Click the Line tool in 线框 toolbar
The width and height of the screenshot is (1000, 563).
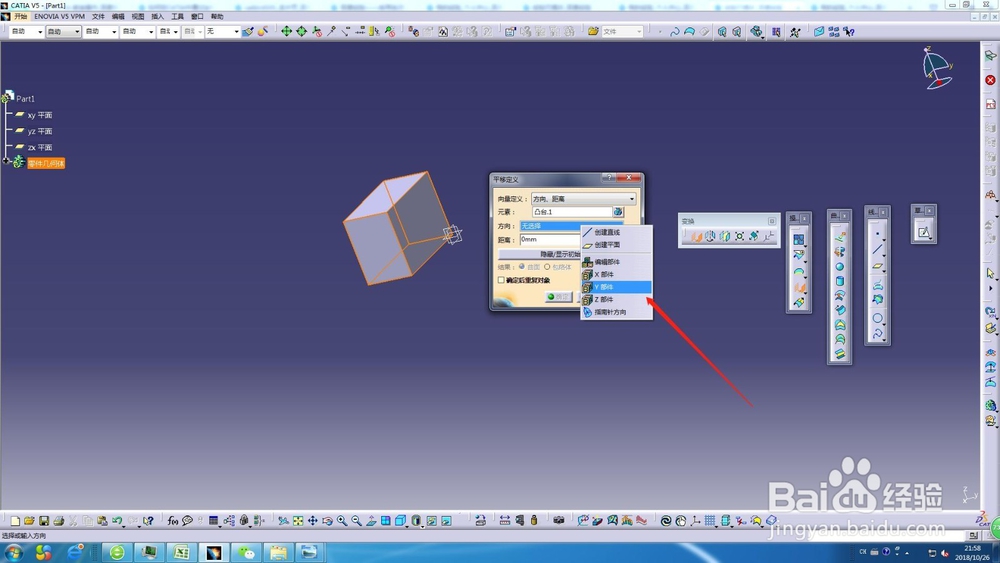click(x=878, y=250)
